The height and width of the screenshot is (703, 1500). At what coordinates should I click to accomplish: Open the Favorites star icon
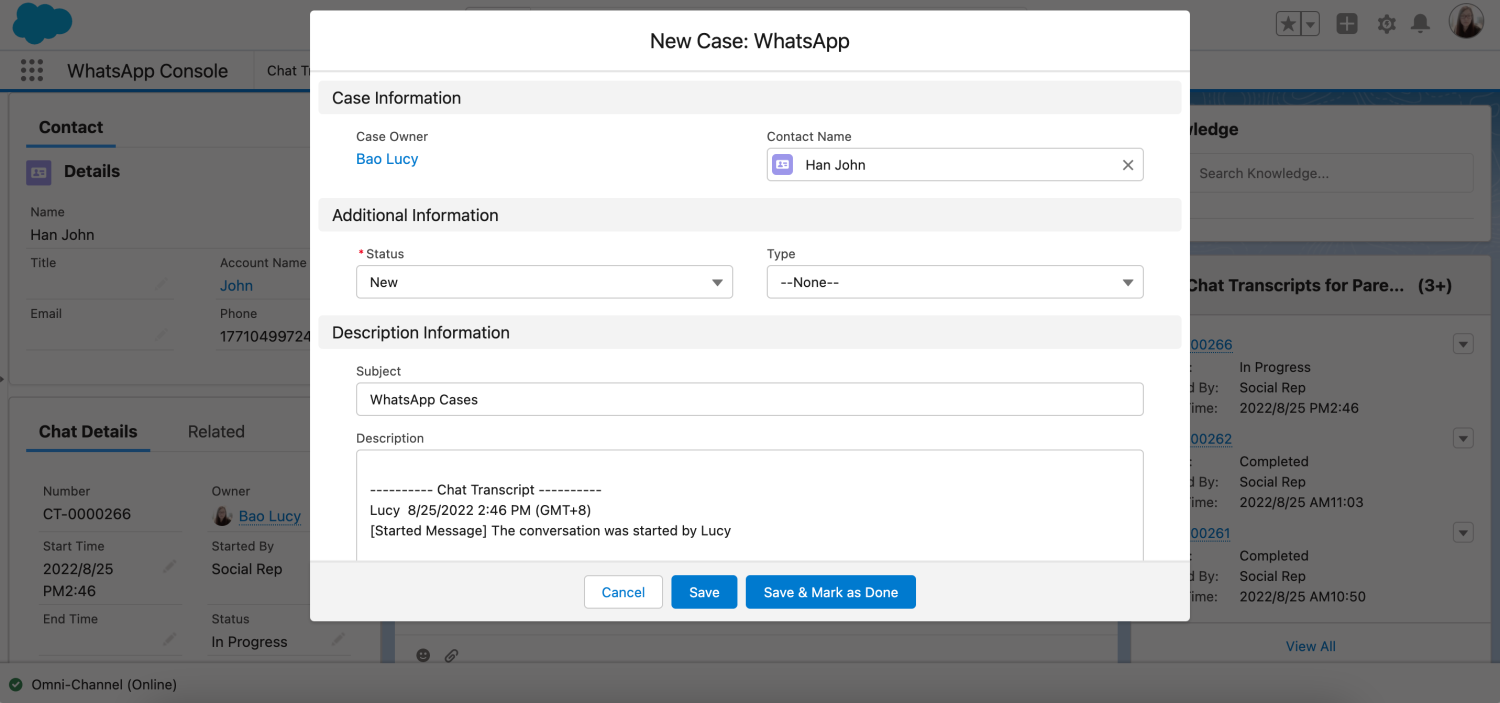1288,24
